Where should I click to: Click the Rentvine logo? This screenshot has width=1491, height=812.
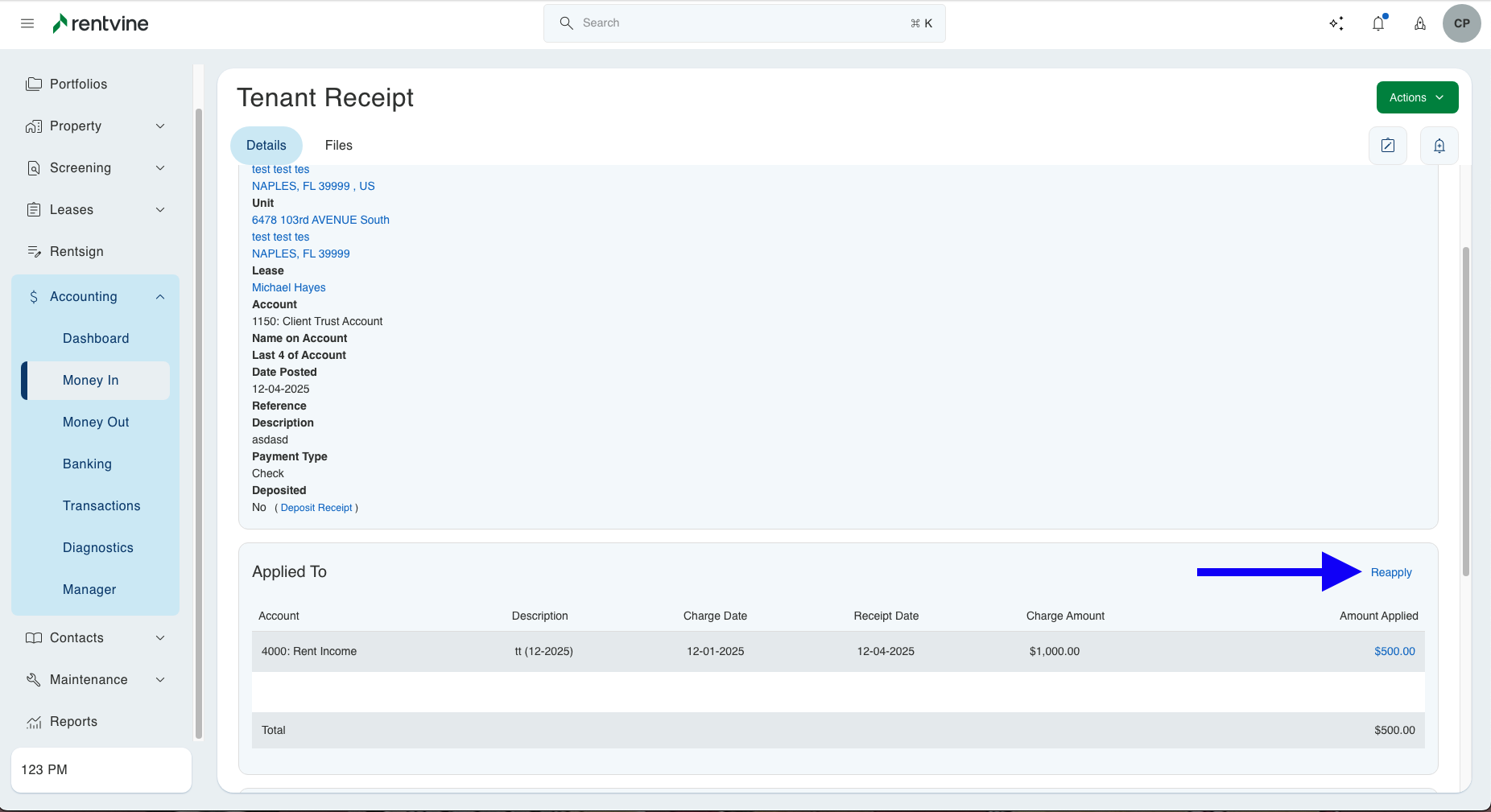click(x=101, y=23)
